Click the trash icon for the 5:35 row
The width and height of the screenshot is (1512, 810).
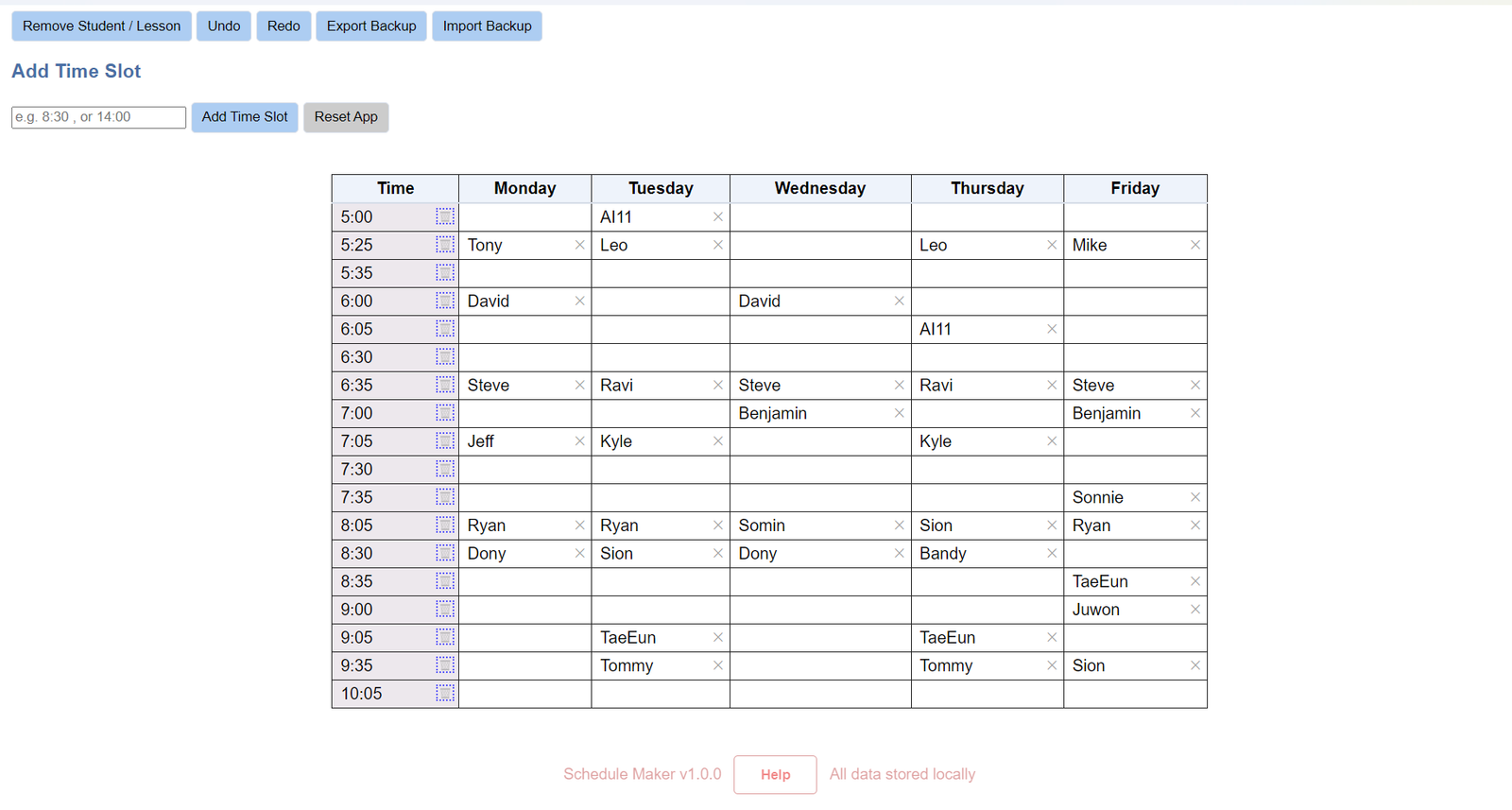[x=444, y=272]
